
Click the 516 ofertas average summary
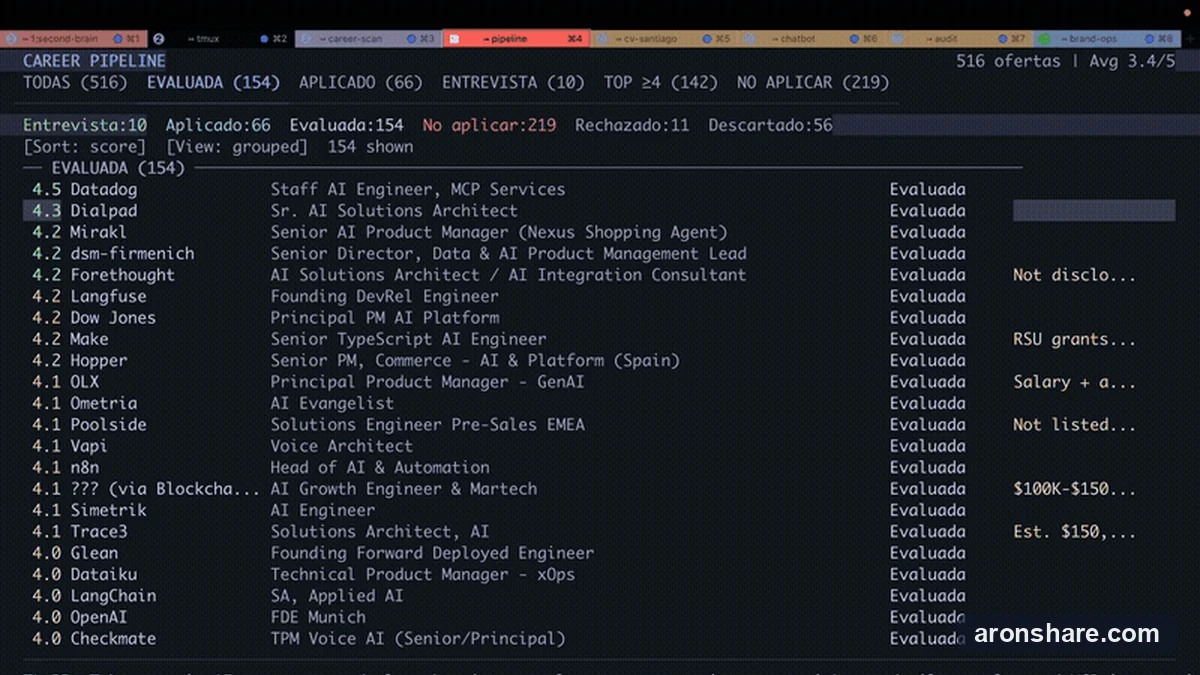[x=1066, y=61]
